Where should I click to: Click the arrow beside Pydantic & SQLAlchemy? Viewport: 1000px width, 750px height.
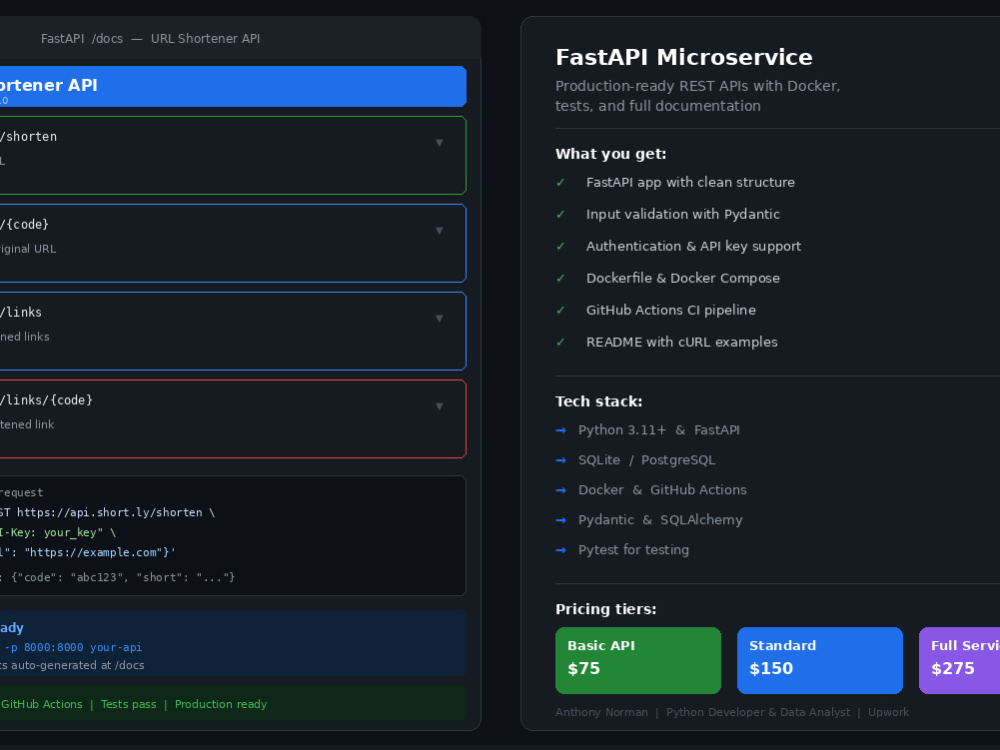click(x=561, y=520)
